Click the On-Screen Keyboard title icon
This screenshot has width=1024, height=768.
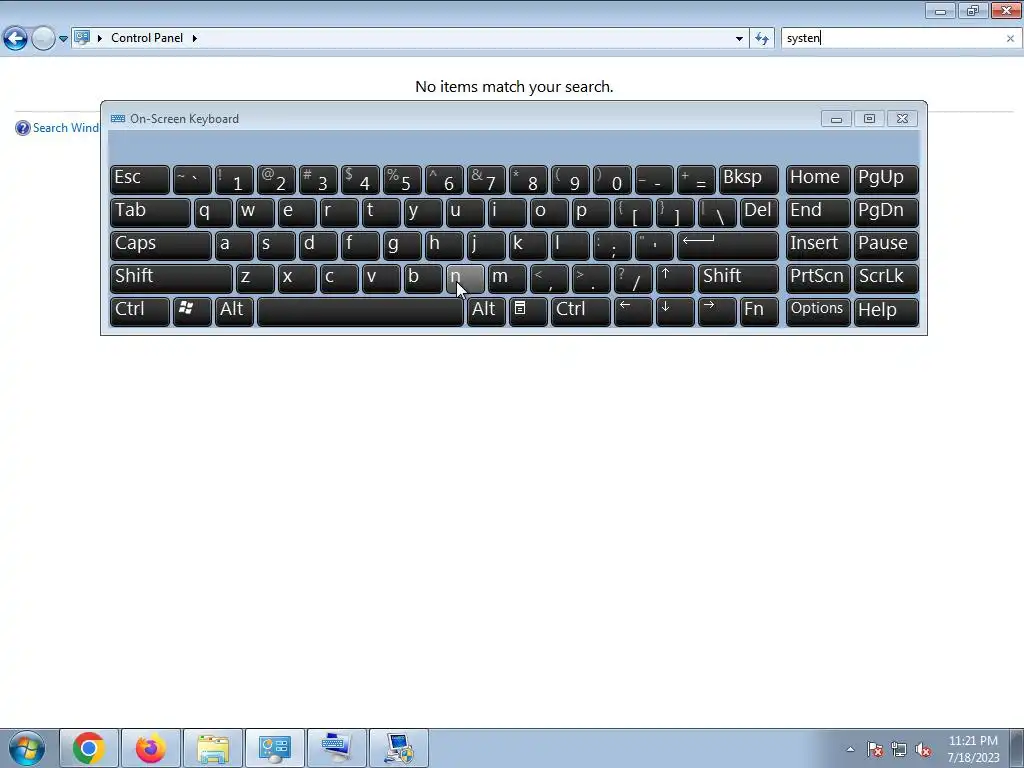pos(118,119)
